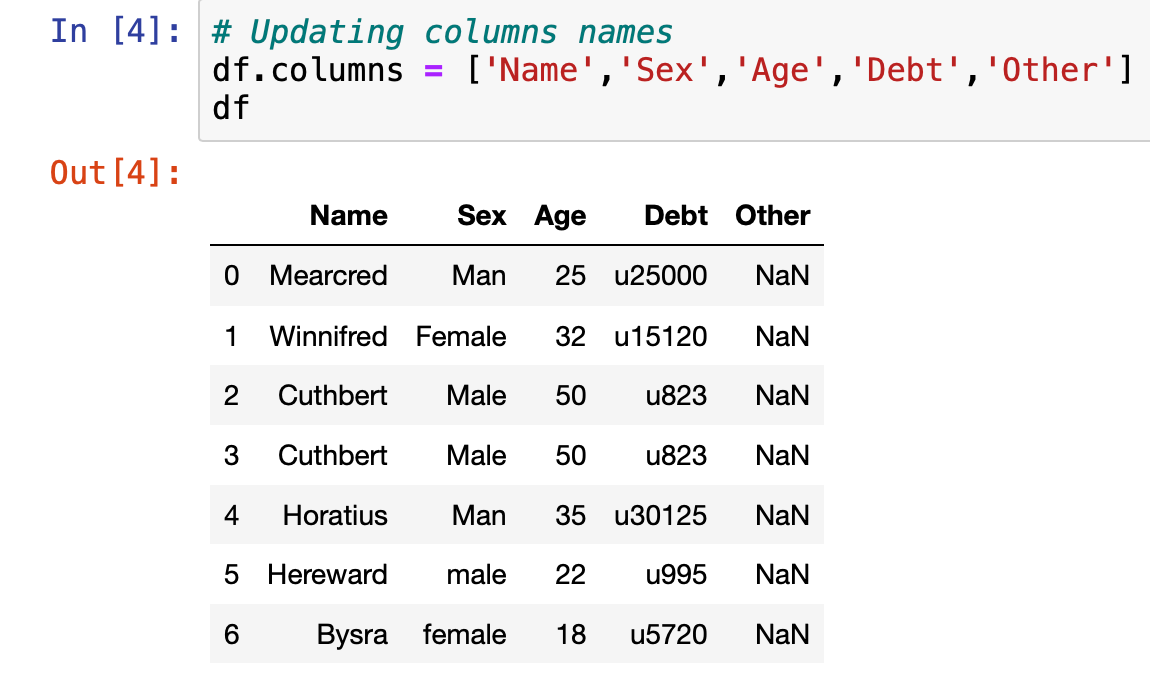
Task: Select the Debt column header
Action: [x=676, y=215]
